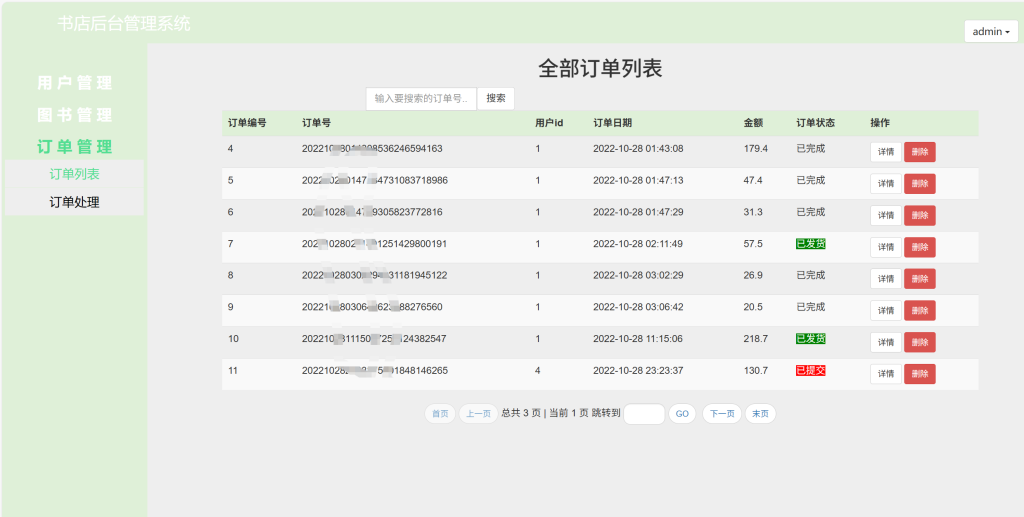This screenshot has width=1024, height=517.
Task: Delete order 7 with 删除
Action: pos(920,247)
